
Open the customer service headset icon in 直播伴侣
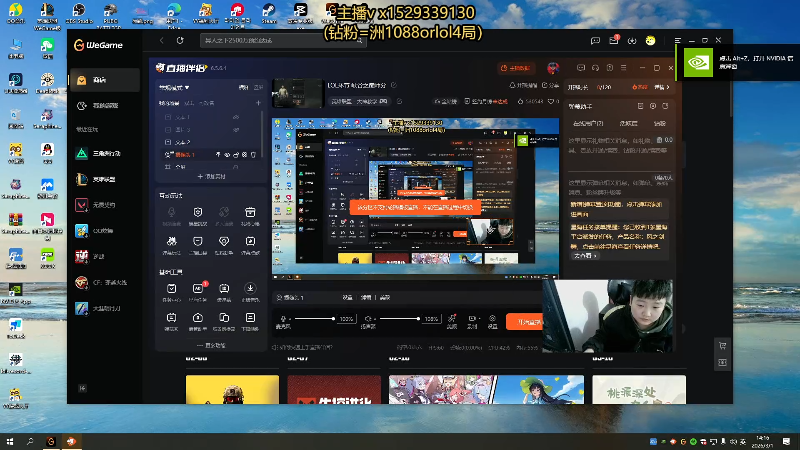(x=595, y=68)
